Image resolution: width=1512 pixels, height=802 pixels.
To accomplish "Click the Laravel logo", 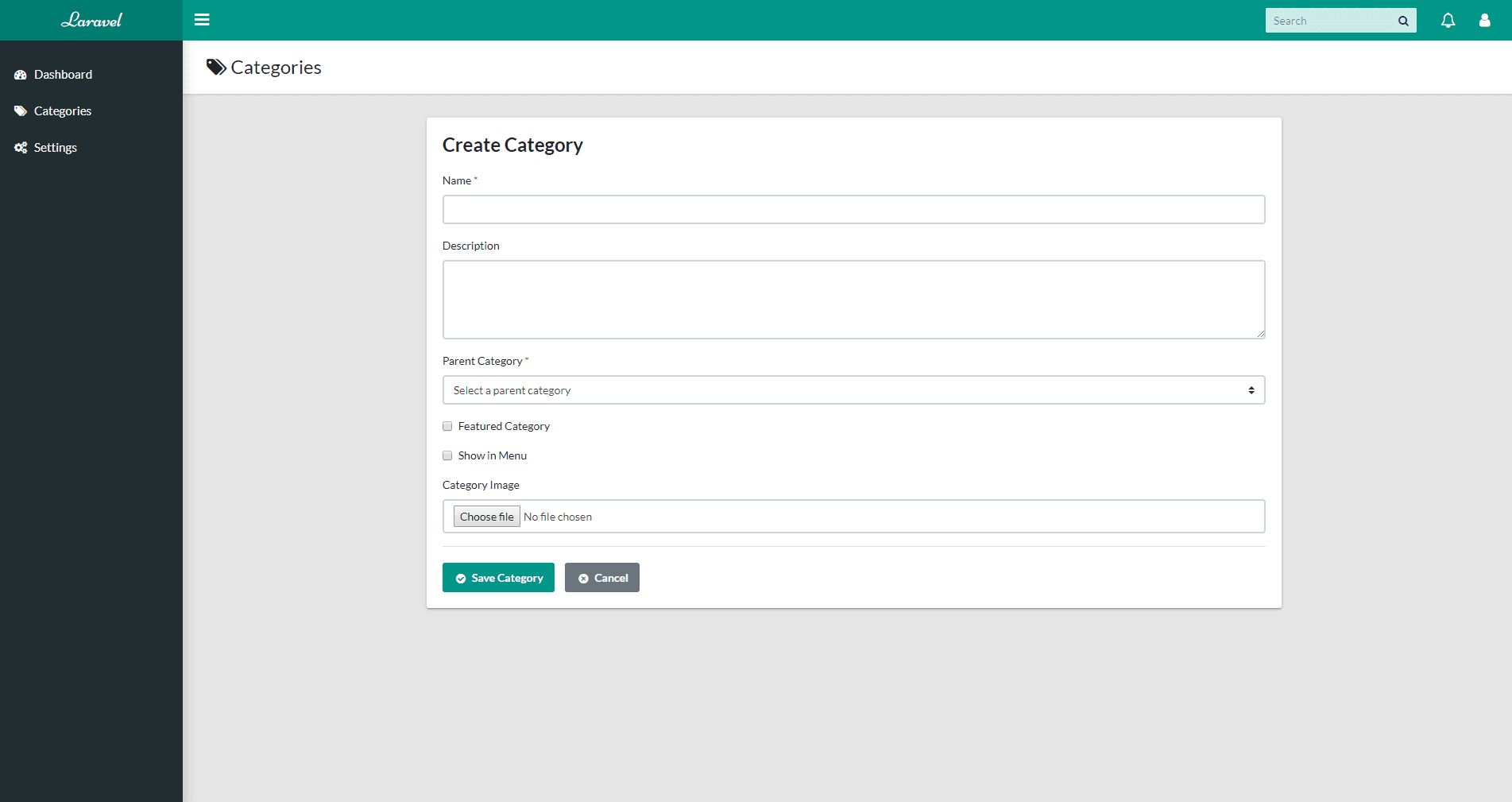I will click(91, 20).
